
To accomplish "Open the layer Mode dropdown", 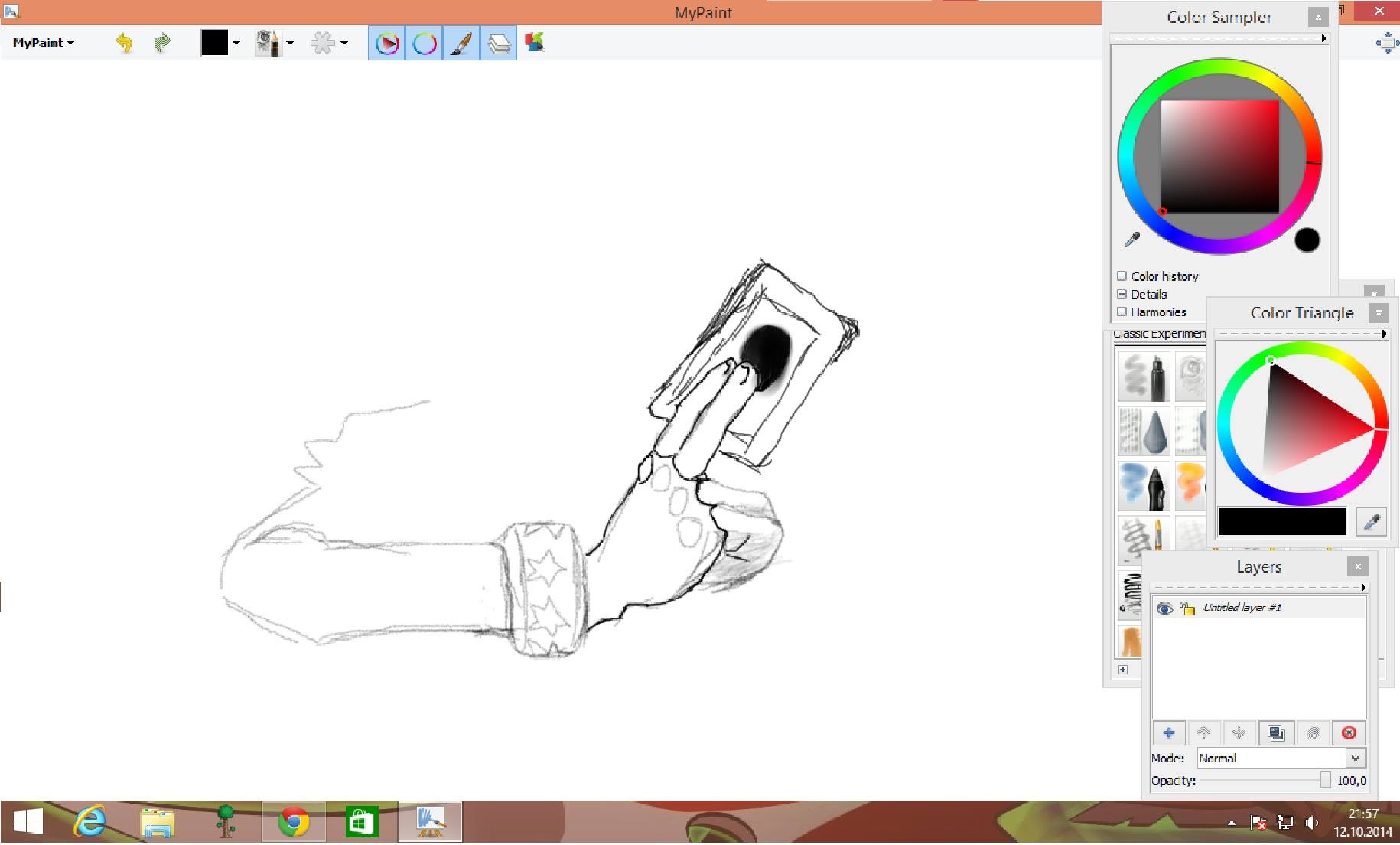I will [x=1281, y=759].
